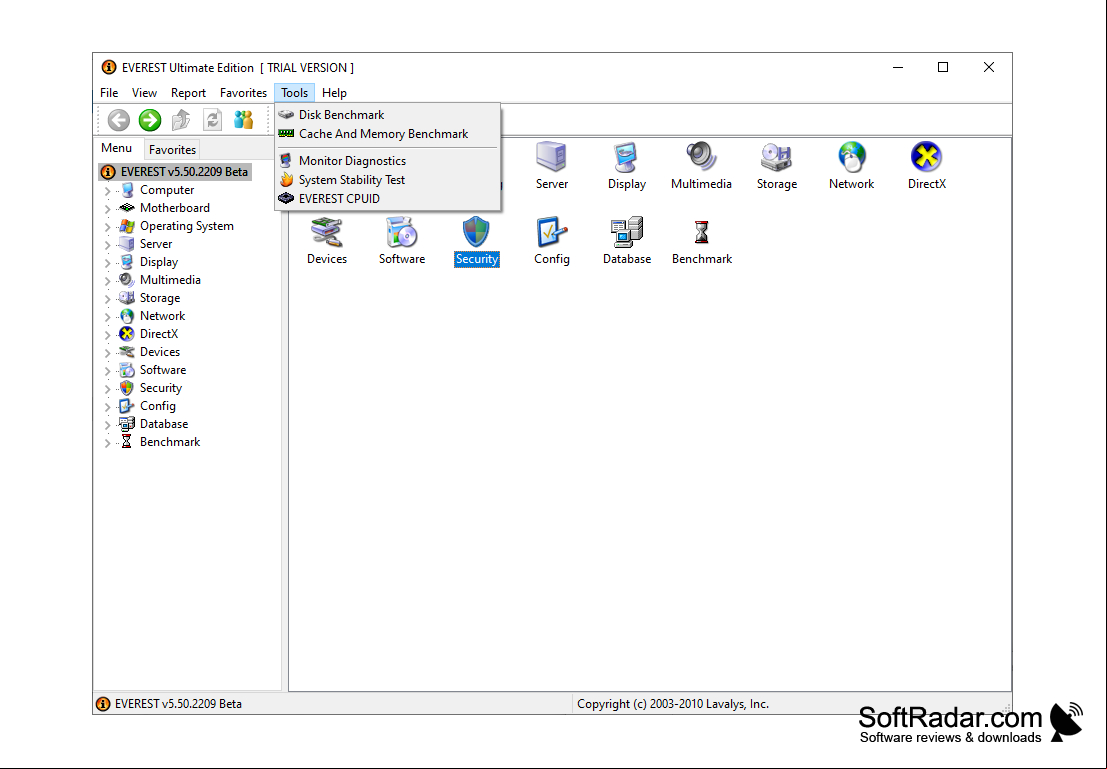The image size is (1107, 769).
Task: Start System Stability Test menu entry
Action: (x=388, y=179)
